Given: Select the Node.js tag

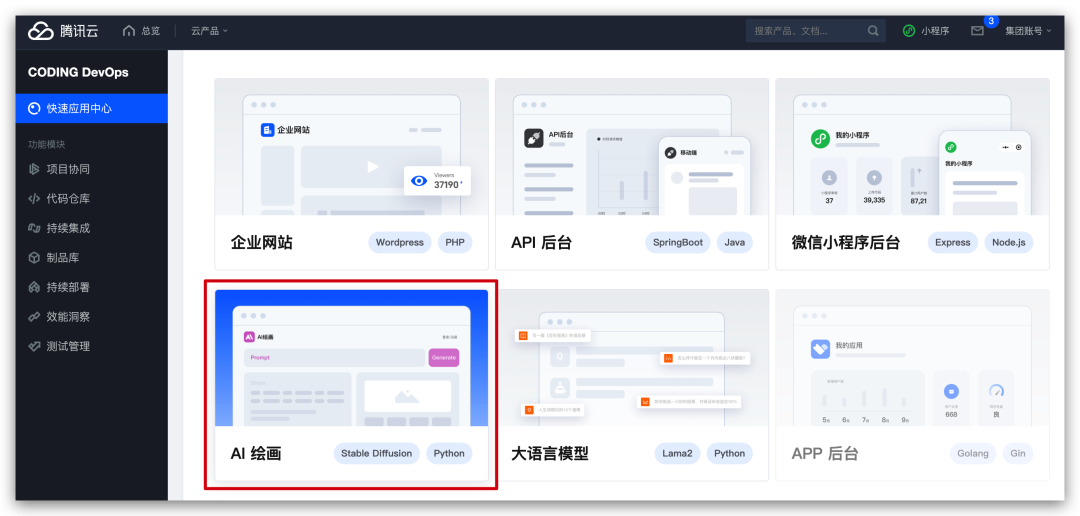Looking at the screenshot, I should [1008, 242].
